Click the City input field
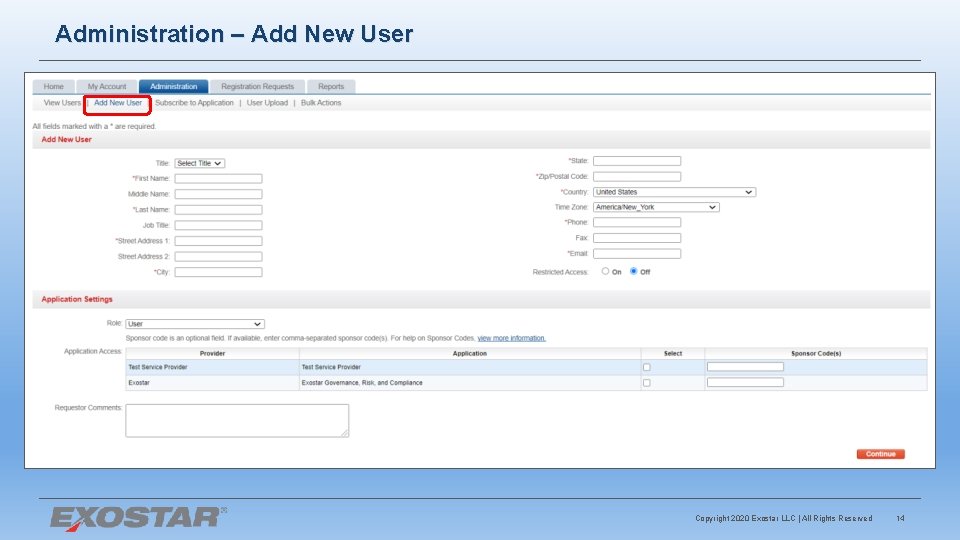Image resolution: width=960 pixels, height=540 pixels. [219, 272]
